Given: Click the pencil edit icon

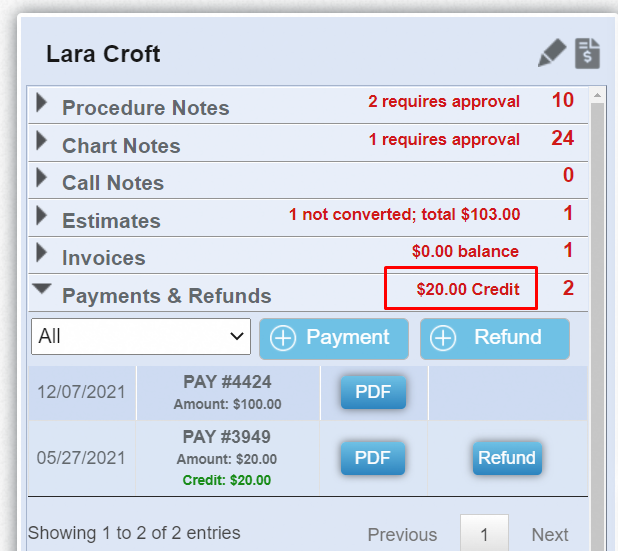Looking at the screenshot, I should pyautogui.click(x=552, y=53).
